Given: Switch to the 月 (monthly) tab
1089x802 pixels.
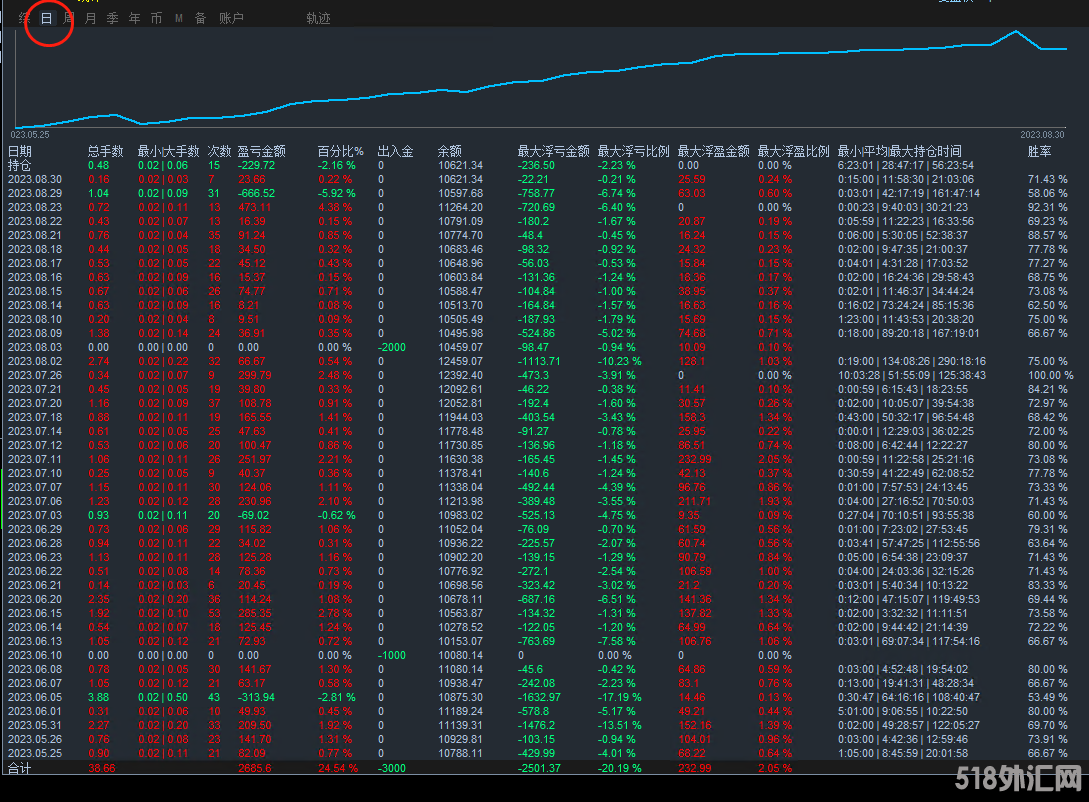Looking at the screenshot, I should (91, 18).
